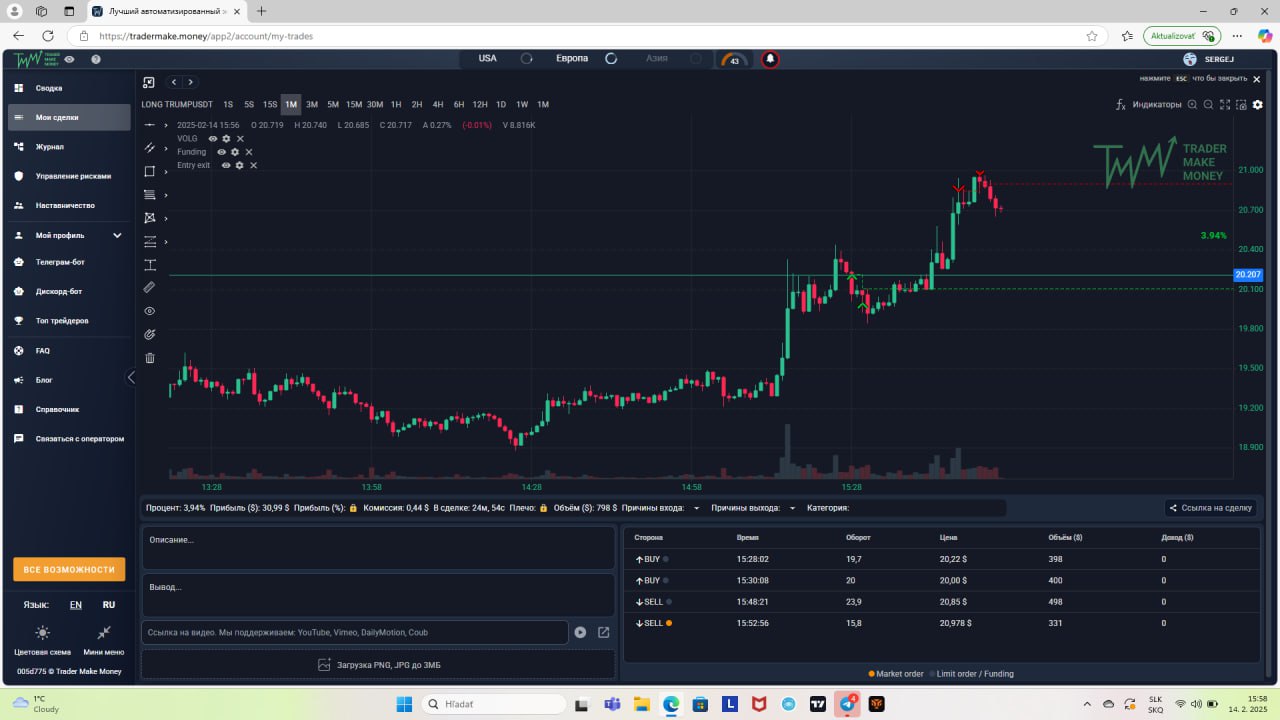This screenshot has width=1280, height=720.
Task: Open the chart settings gear icon
Action: pyautogui.click(x=1258, y=104)
